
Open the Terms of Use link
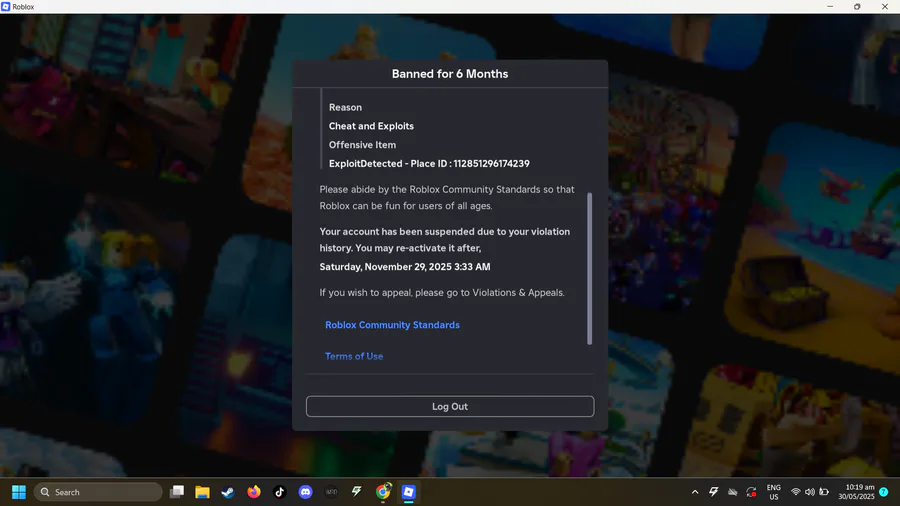[x=354, y=356]
